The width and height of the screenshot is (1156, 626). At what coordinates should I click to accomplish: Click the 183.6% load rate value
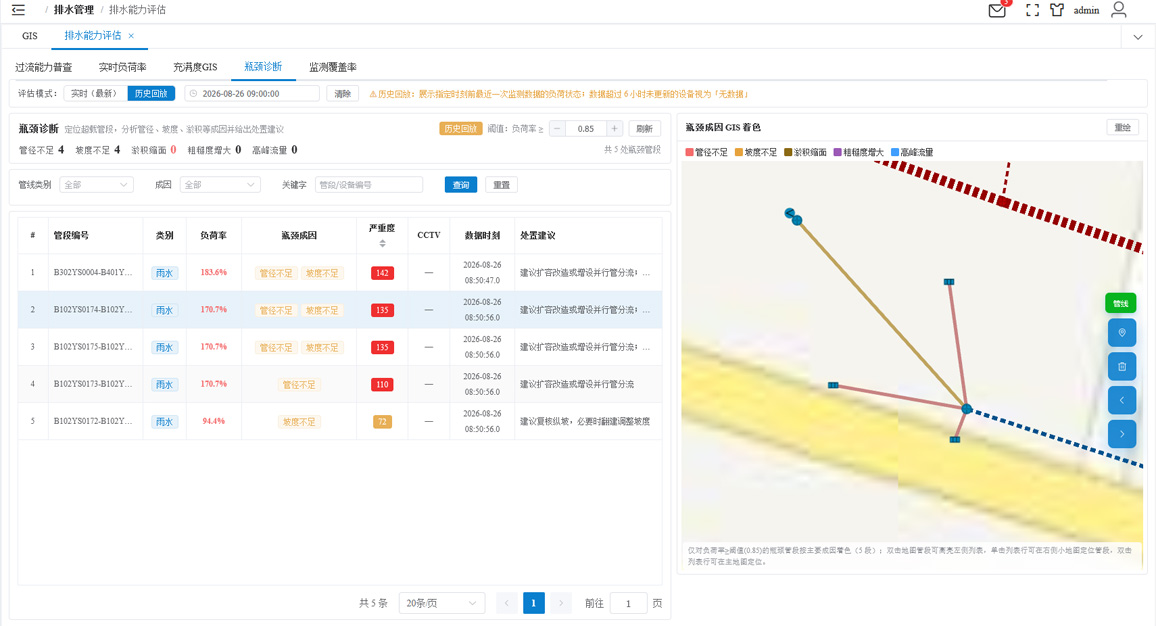[x=214, y=272]
